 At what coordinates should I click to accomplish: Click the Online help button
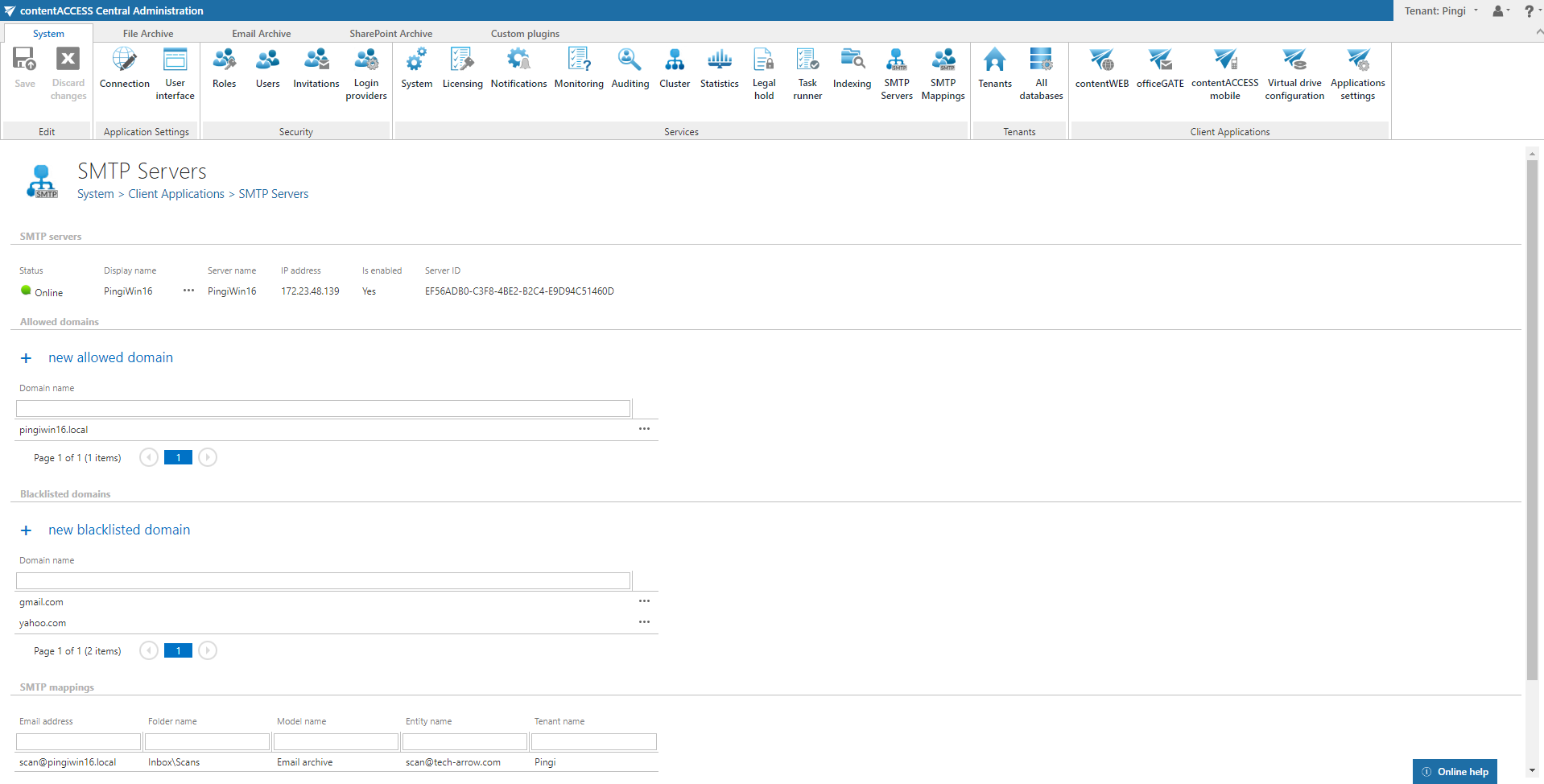point(1455,771)
